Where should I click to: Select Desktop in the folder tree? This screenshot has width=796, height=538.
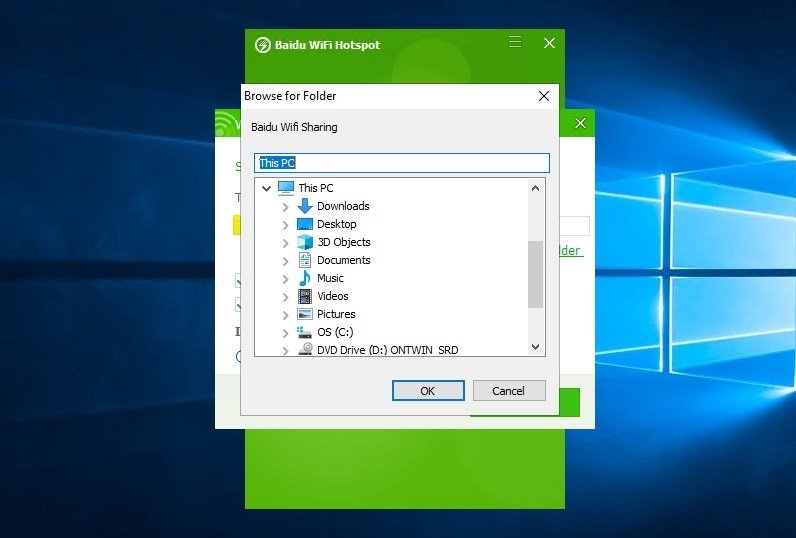pyautogui.click(x=337, y=224)
